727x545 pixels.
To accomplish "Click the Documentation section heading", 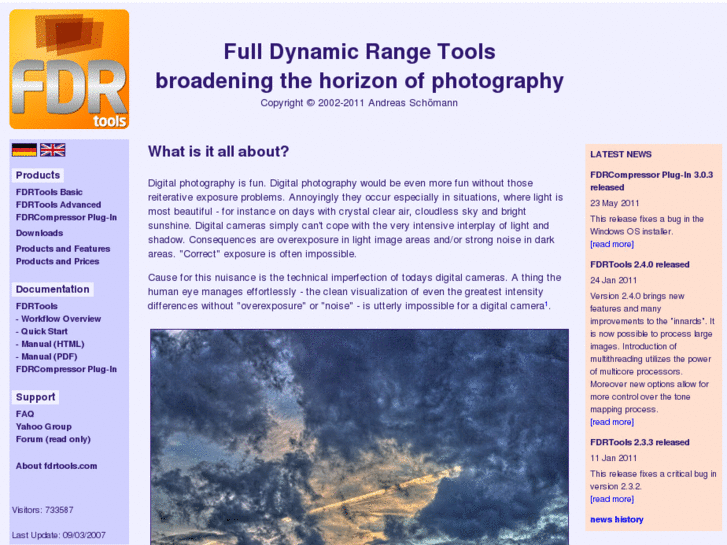I will pyautogui.click(x=53, y=289).
